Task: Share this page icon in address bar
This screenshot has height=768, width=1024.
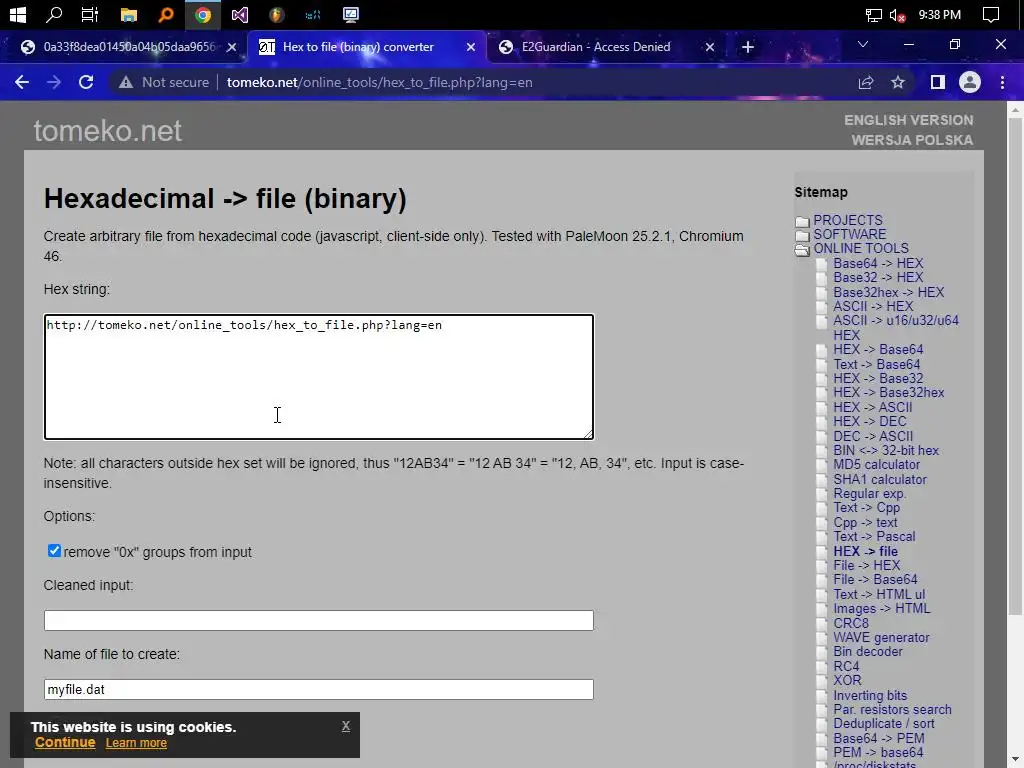Action: point(866,82)
